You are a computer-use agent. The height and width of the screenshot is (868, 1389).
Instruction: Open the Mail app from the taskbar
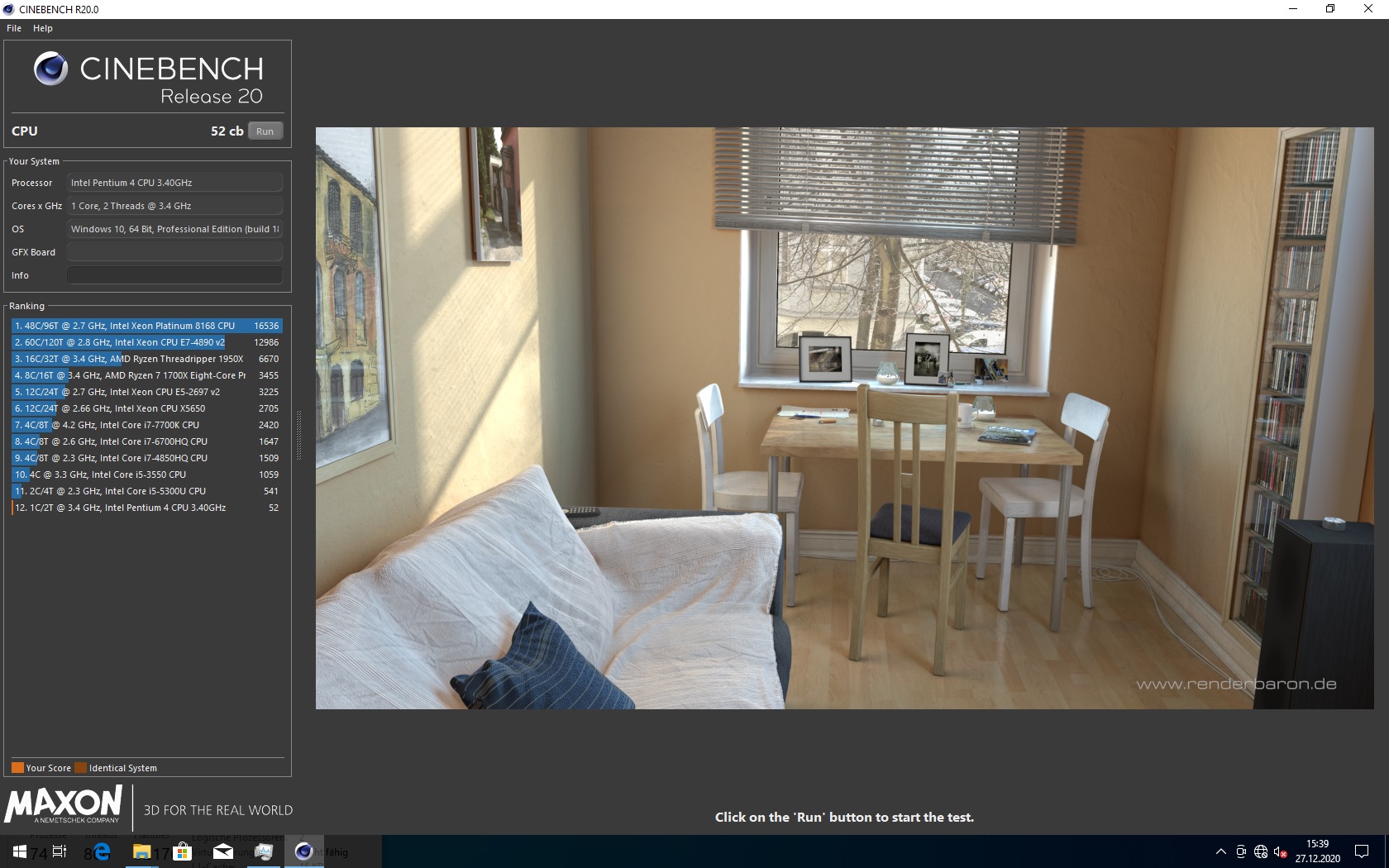223,851
